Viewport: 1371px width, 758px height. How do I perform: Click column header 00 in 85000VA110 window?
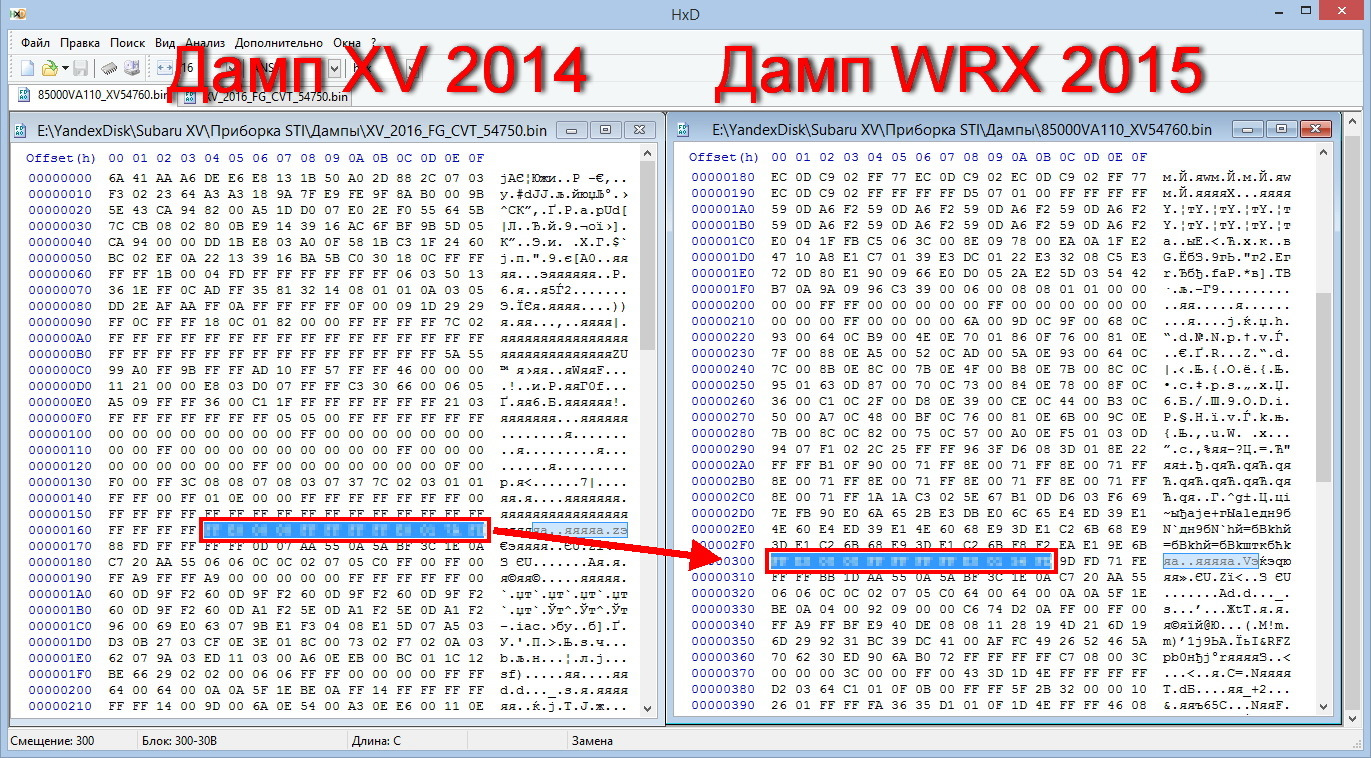point(779,157)
